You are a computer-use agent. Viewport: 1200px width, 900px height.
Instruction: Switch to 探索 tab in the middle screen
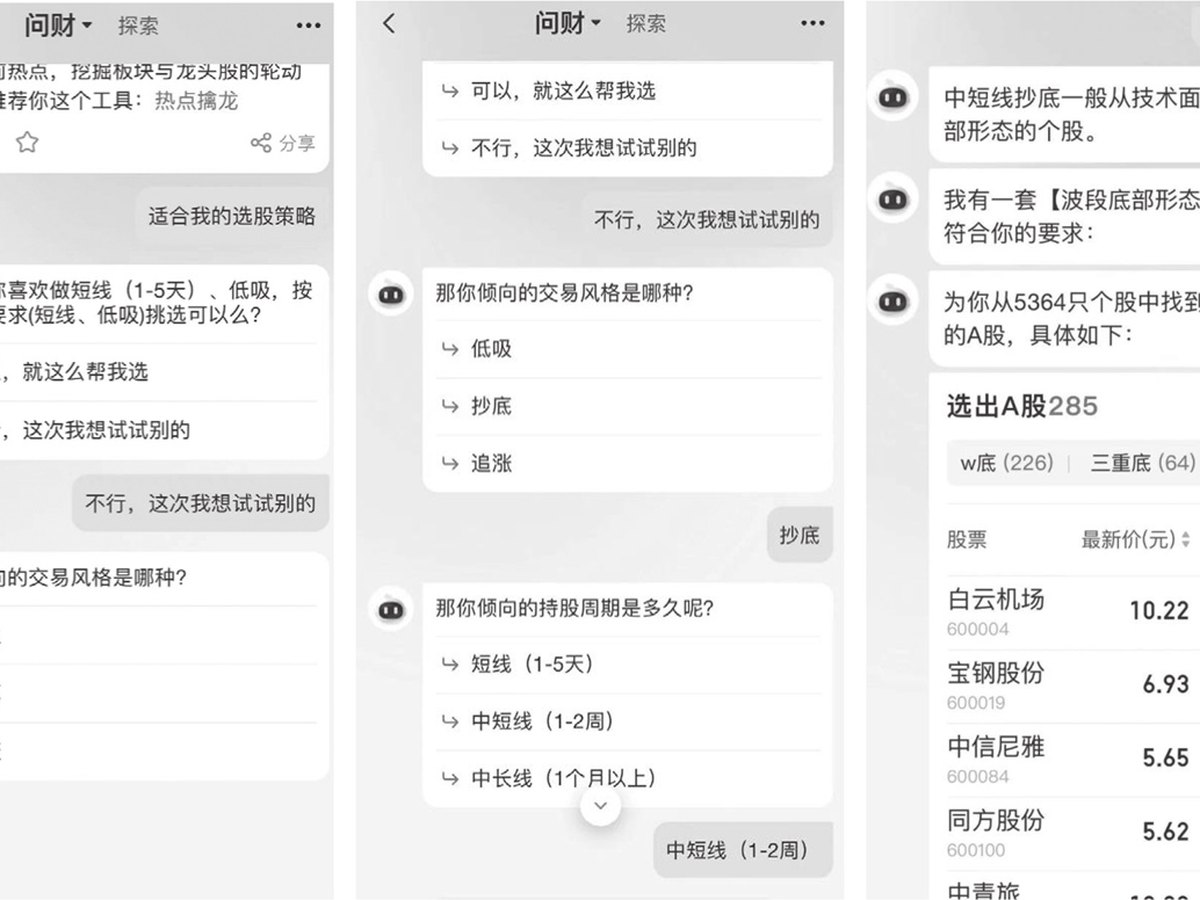(x=647, y=24)
